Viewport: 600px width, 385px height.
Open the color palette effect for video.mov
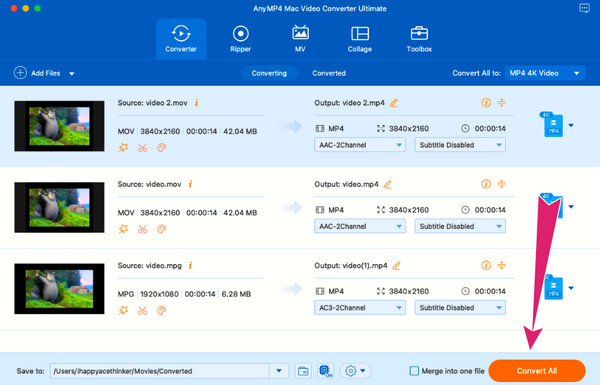point(161,229)
